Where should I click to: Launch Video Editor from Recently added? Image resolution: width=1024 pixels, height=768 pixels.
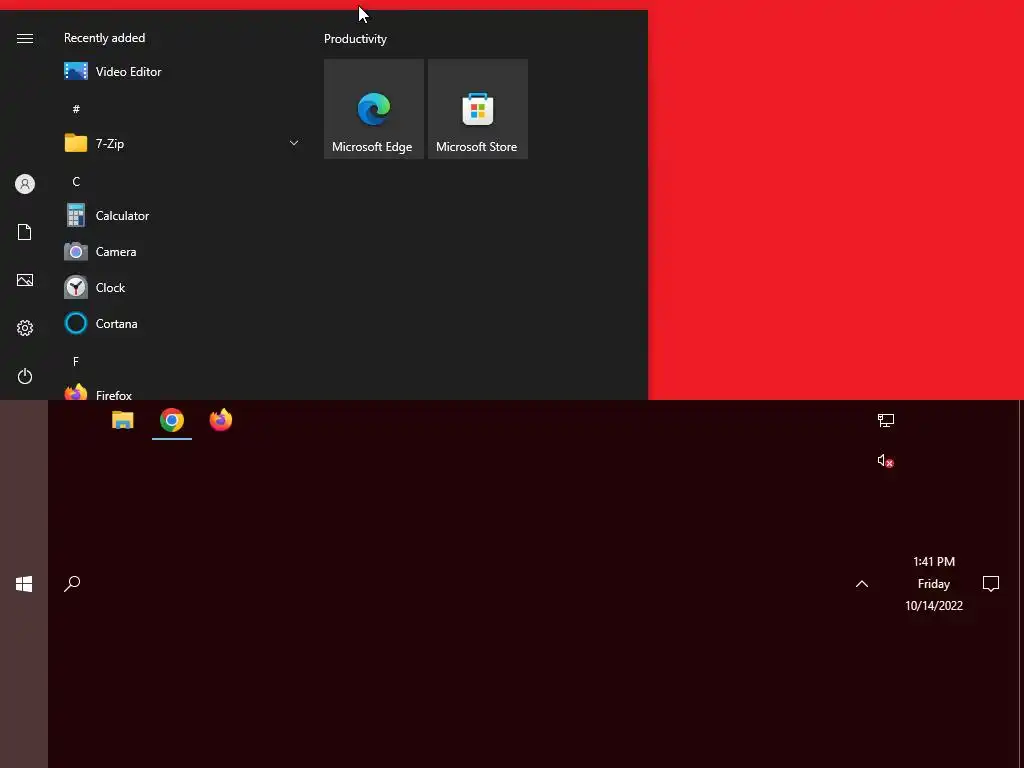tap(183, 71)
